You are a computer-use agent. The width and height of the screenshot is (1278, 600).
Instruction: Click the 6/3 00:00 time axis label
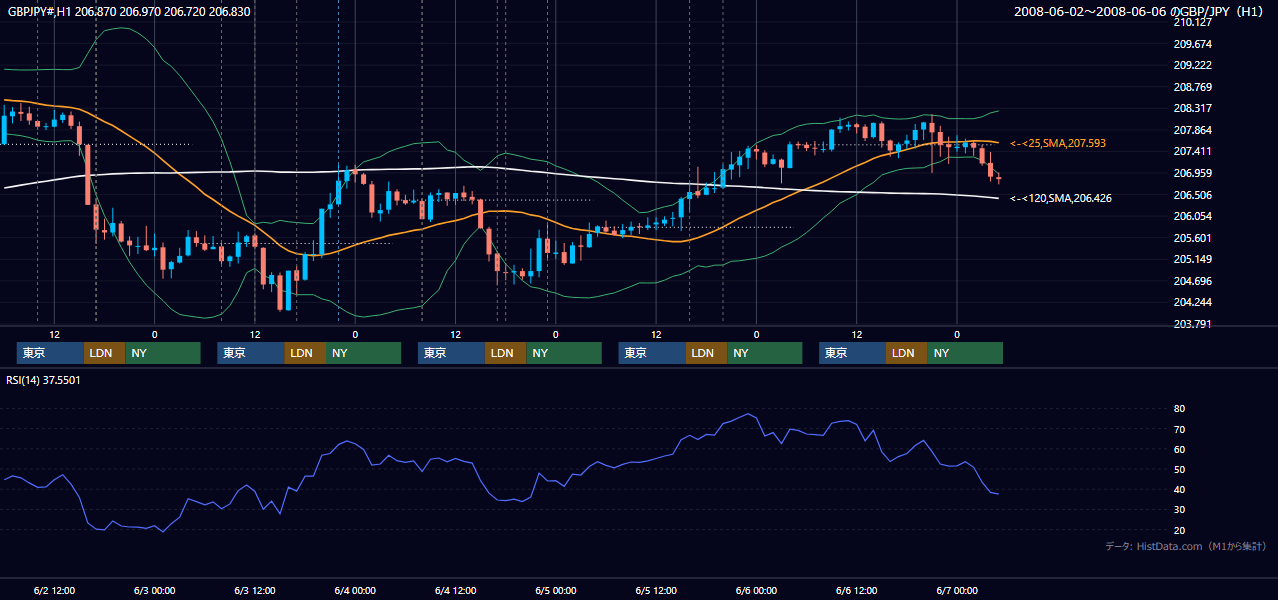(x=154, y=590)
